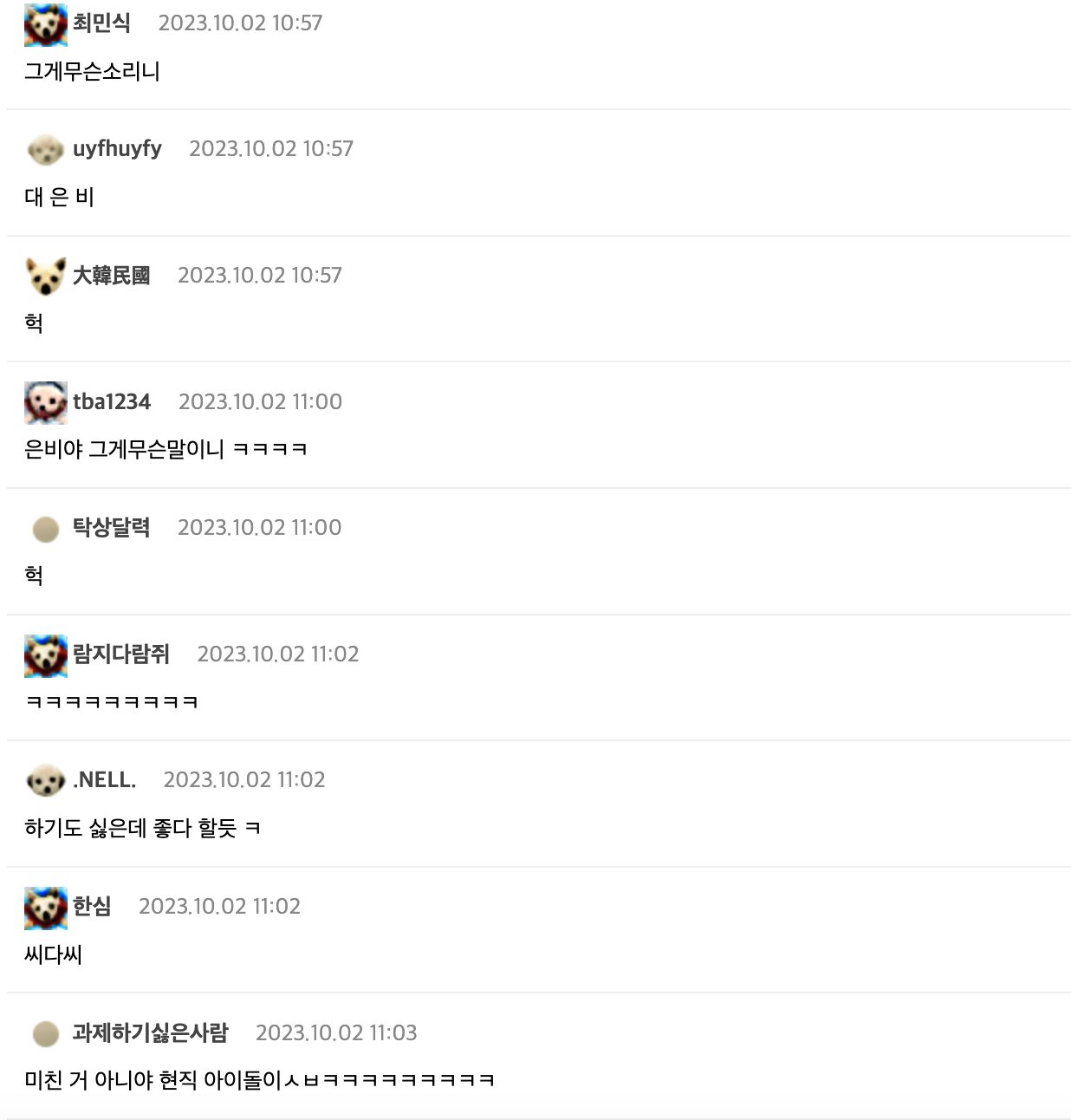
Task: Open 과제하기싫은사람 username link
Action: 150,1032
